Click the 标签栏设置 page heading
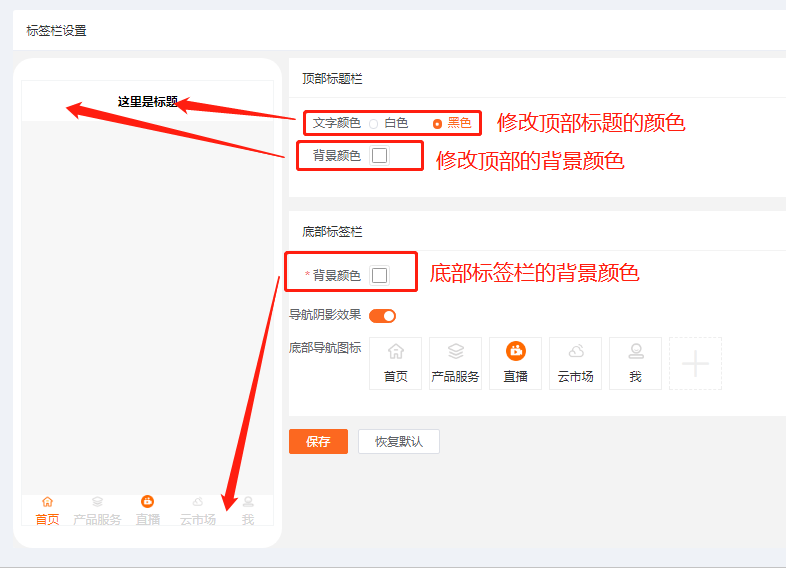 56,31
